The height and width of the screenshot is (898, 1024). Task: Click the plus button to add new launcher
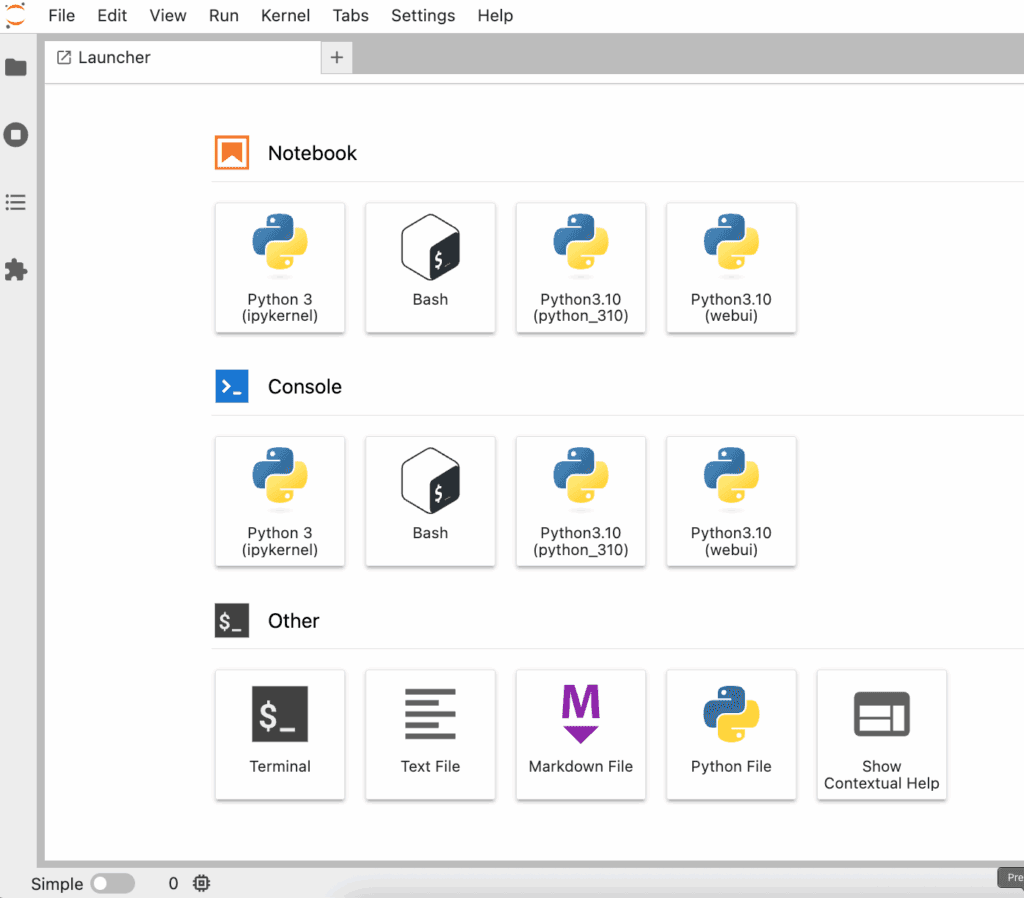click(337, 58)
